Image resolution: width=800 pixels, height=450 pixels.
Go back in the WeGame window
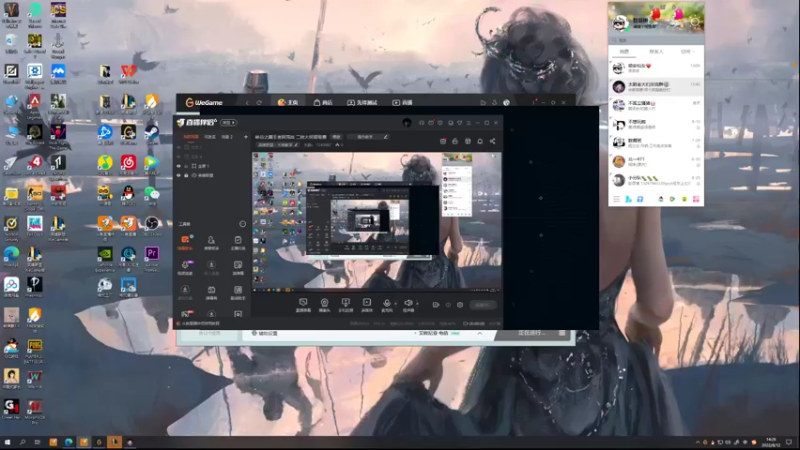tap(247, 103)
